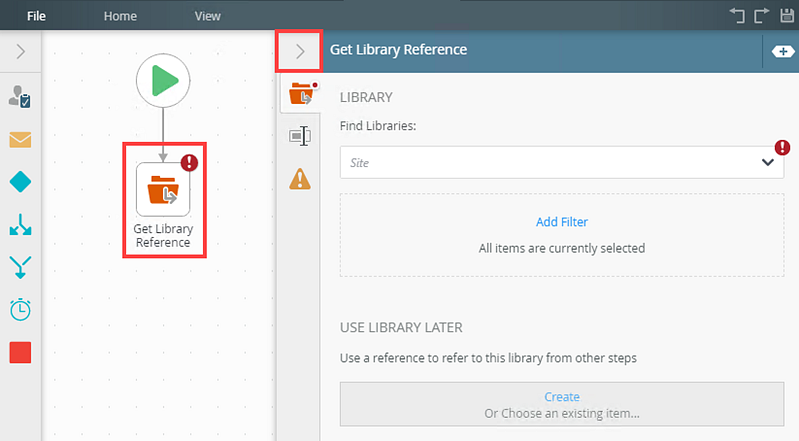Click the green Start play node
This screenshot has width=799, height=441.
point(163,81)
